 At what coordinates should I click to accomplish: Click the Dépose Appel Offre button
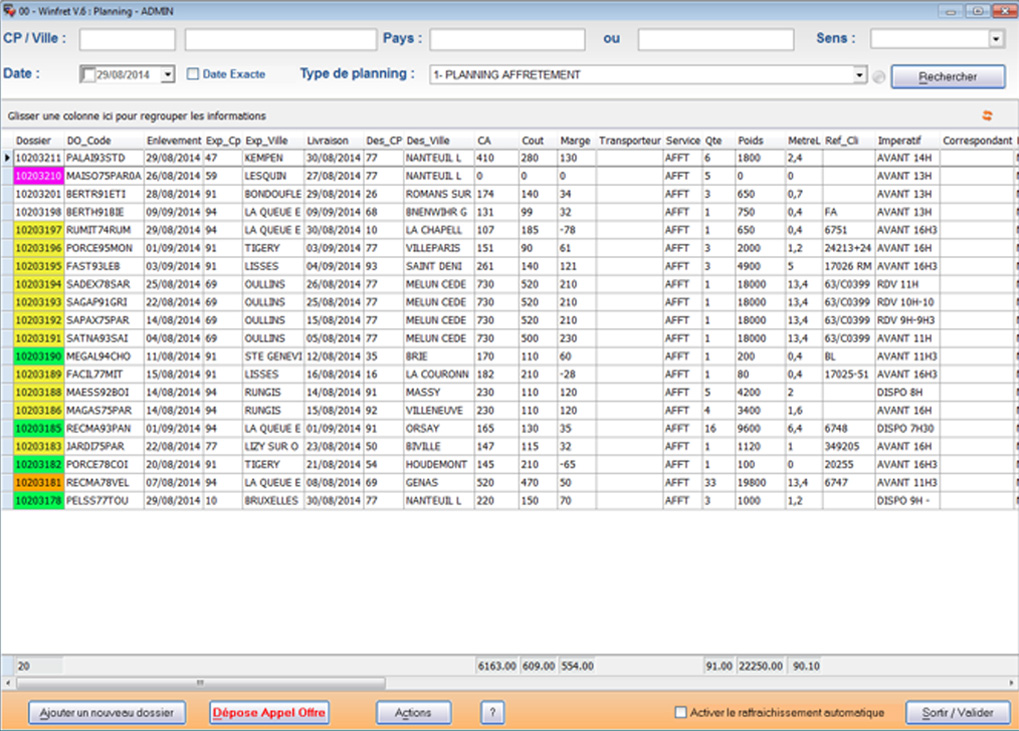(x=269, y=713)
